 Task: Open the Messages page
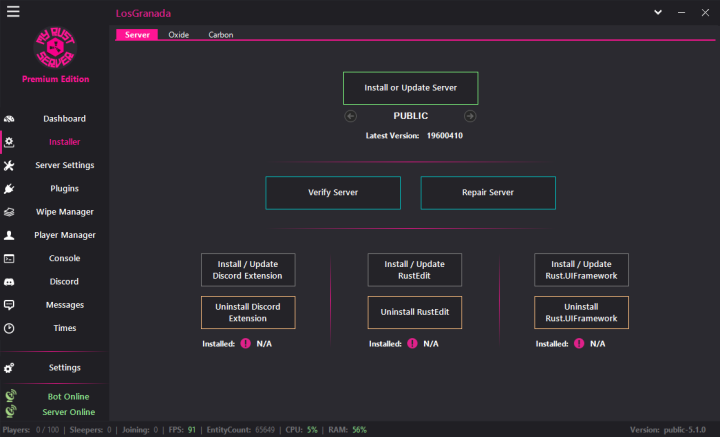[65, 305]
